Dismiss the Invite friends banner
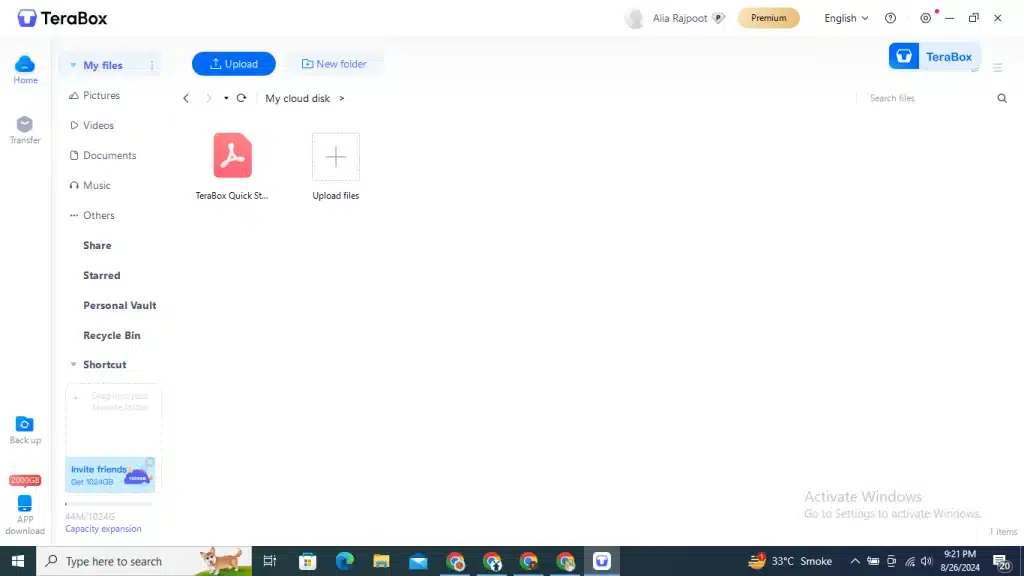 point(150,461)
